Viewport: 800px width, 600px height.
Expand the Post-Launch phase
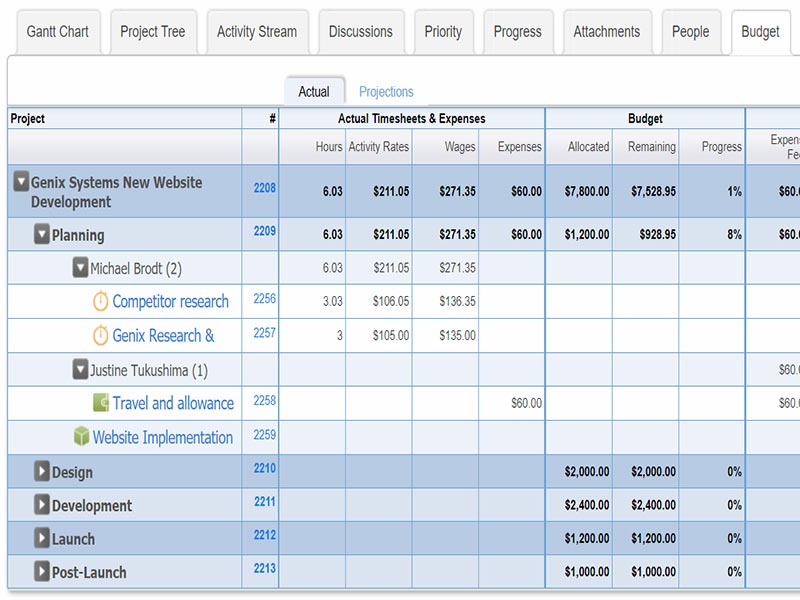41,572
